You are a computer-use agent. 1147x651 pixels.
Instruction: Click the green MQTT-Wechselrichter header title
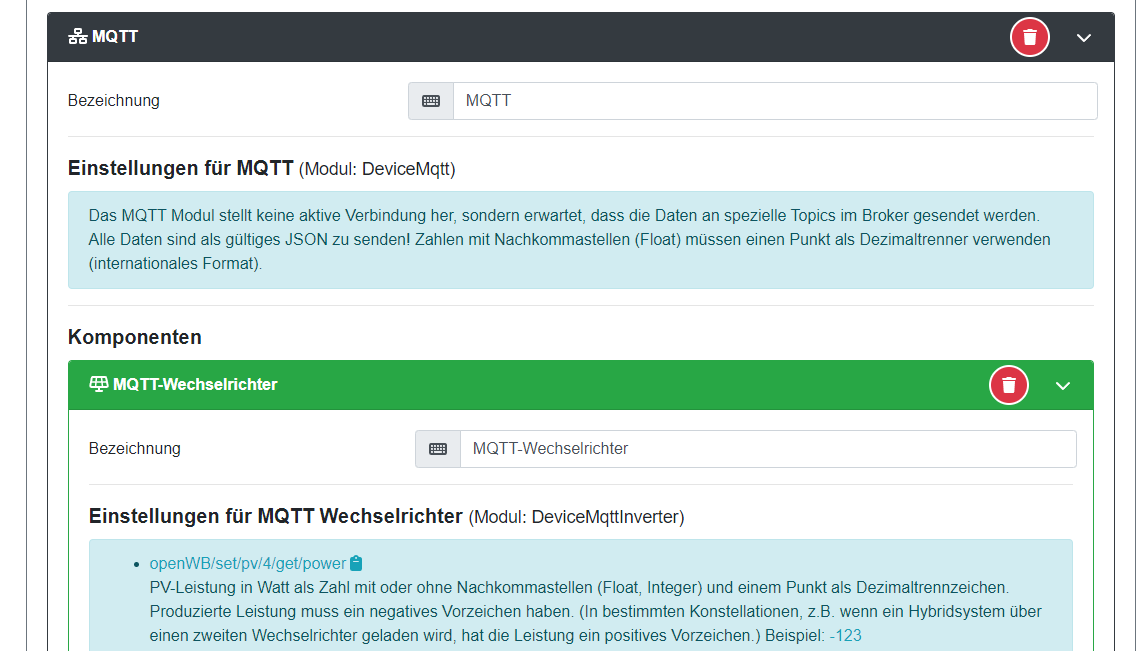[195, 385]
